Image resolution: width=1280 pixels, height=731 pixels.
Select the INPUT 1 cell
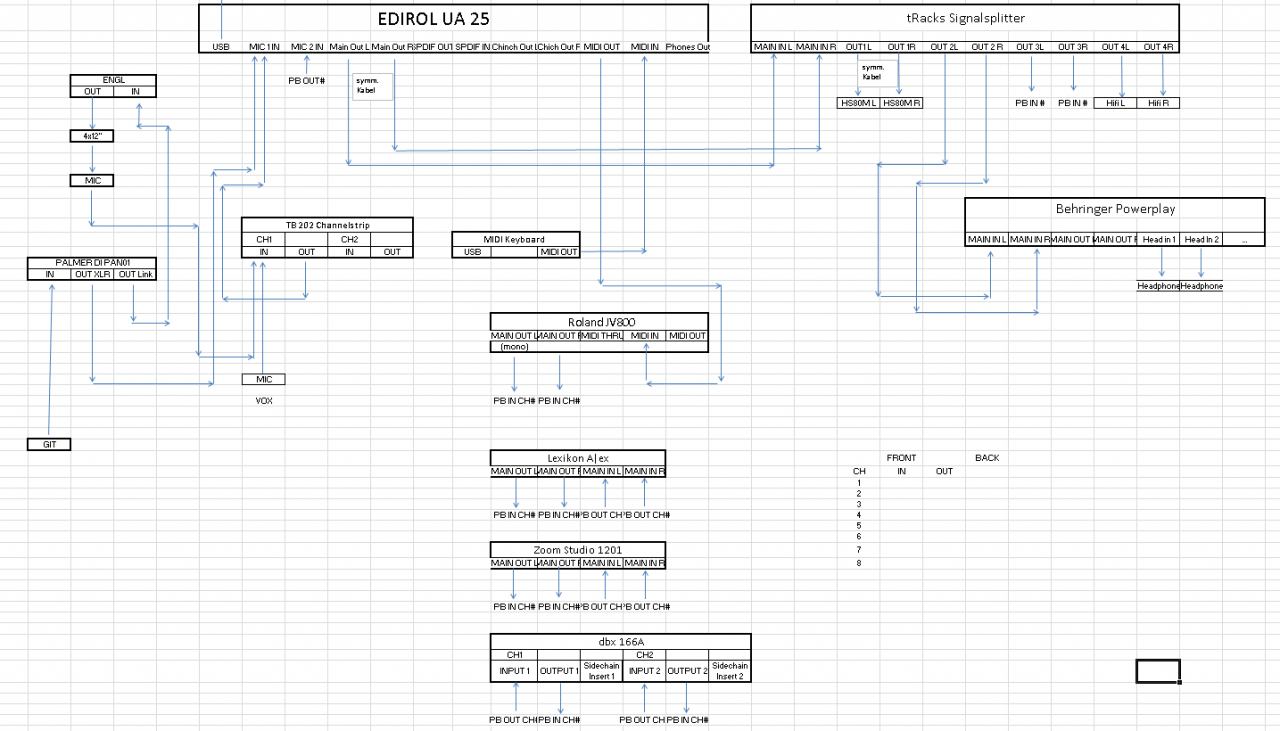[514, 671]
